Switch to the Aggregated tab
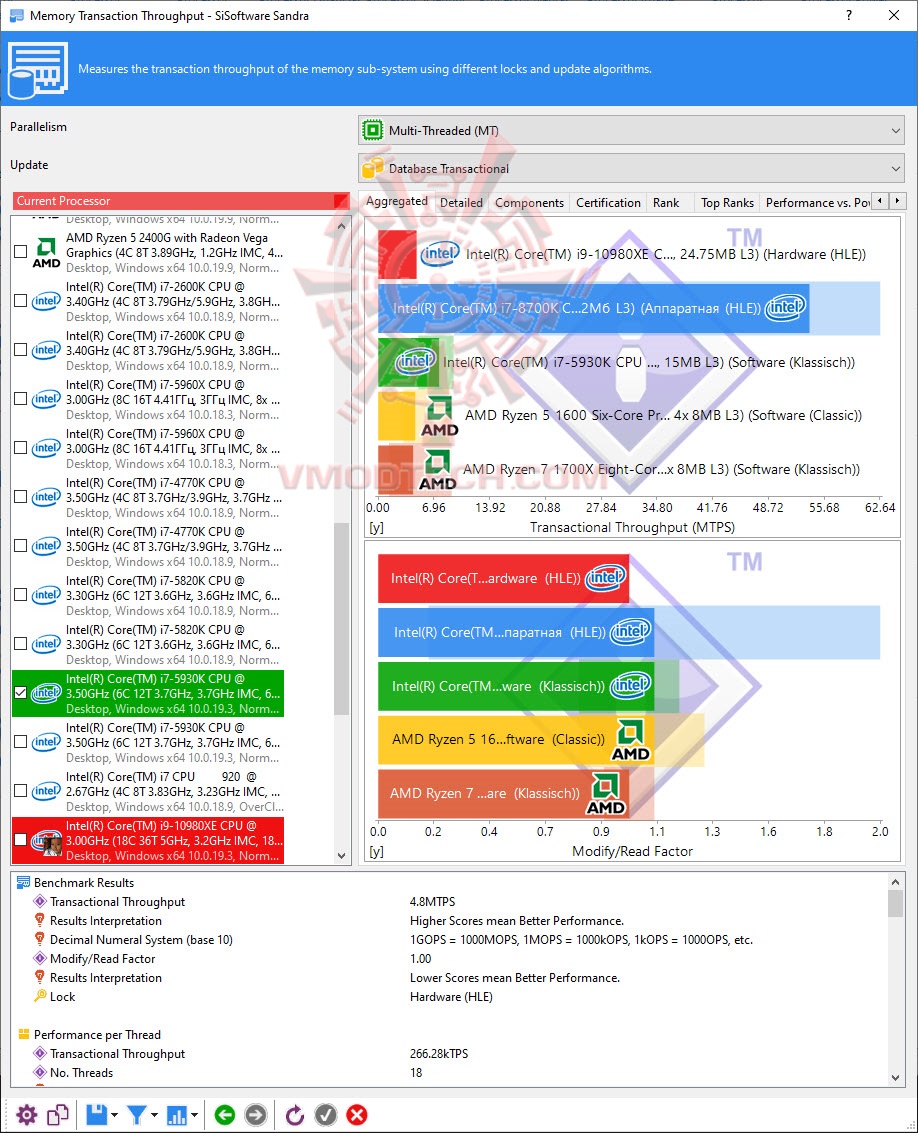This screenshot has width=918, height=1133. (396, 202)
